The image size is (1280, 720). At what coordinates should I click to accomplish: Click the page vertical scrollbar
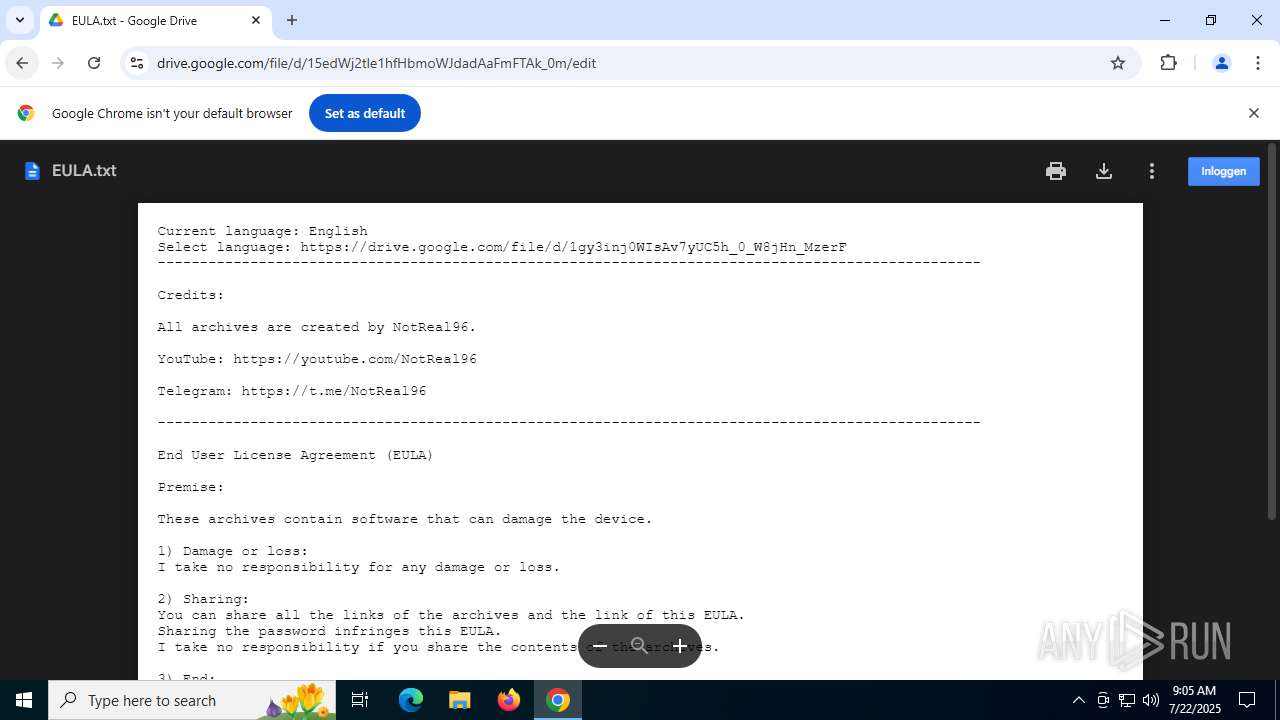pos(1272,332)
